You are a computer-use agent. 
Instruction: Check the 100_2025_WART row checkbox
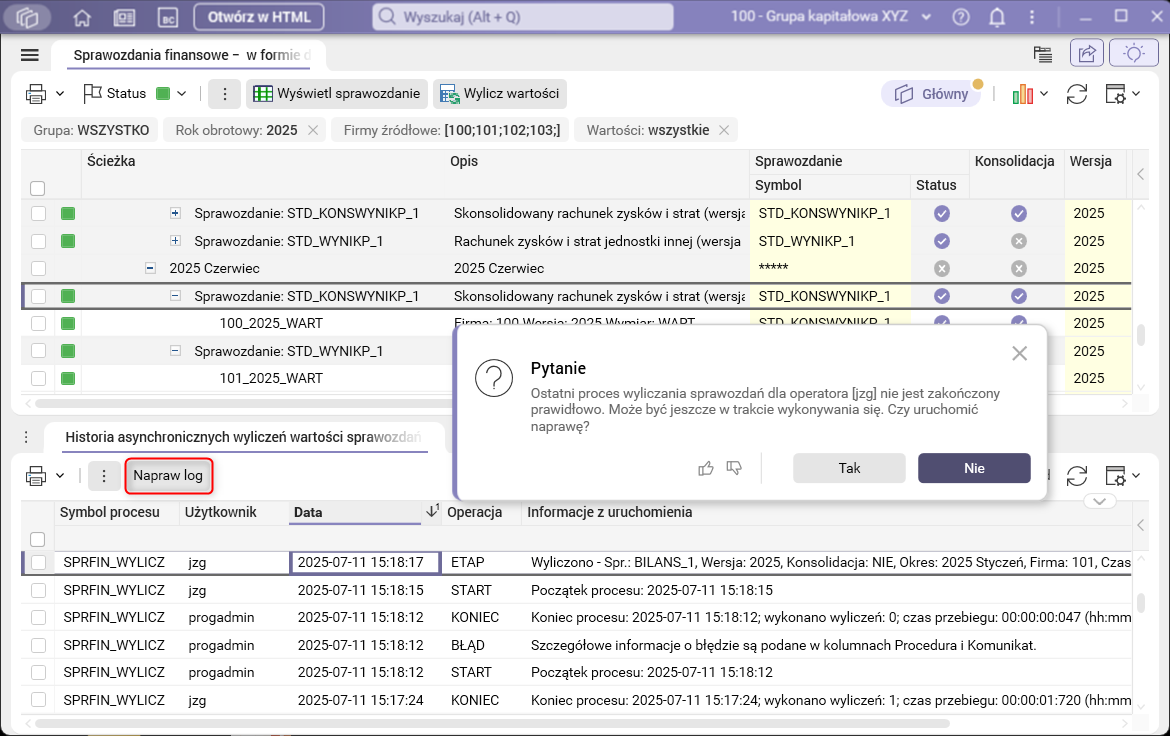point(38,323)
